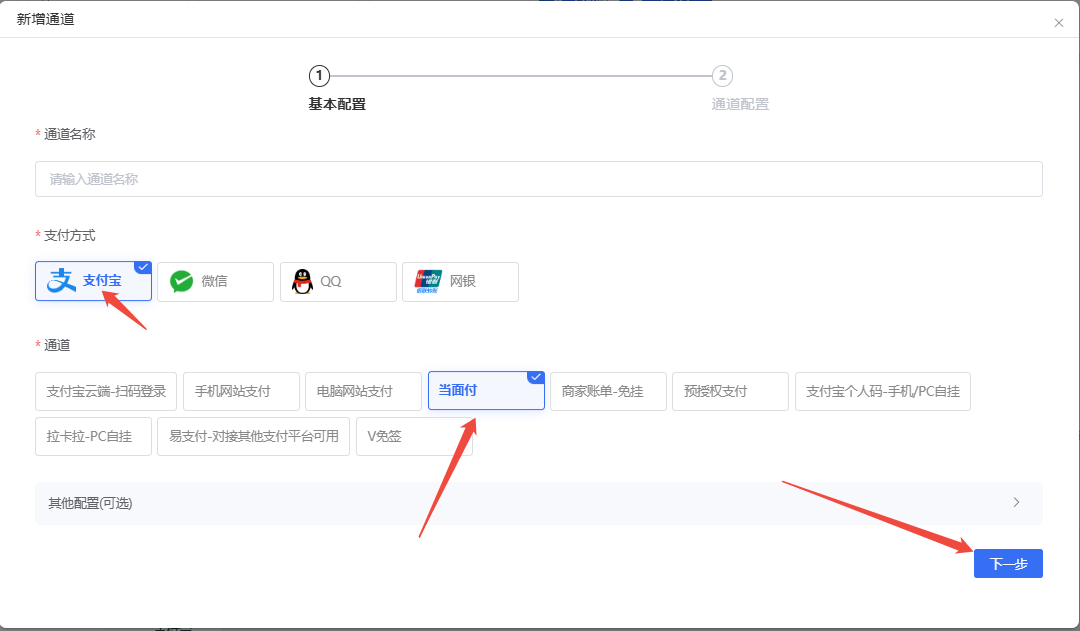
Task: Click the 通道配置 step label
Action: tap(740, 103)
